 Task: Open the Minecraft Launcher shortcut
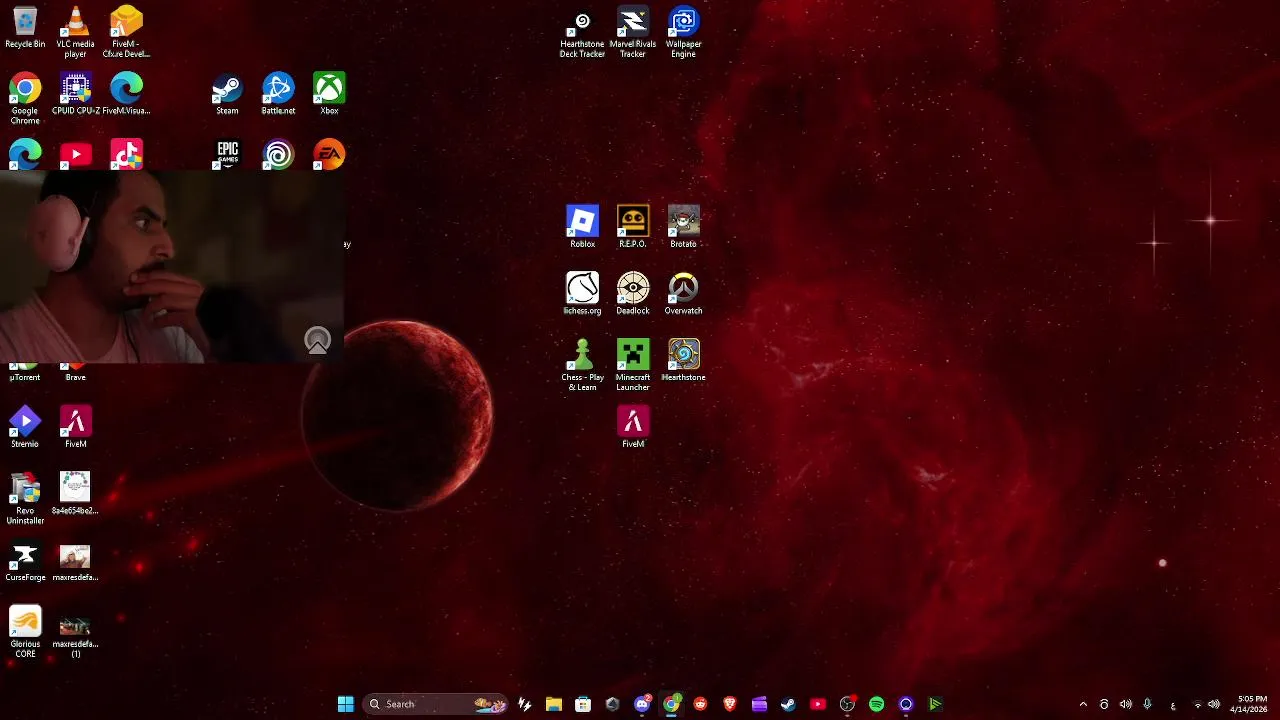coord(632,365)
